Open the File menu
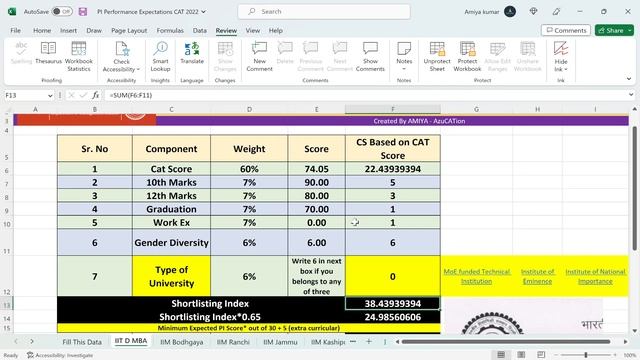Image resolution: width=640 pixels, height=360 pixels. tap(16, 30)
